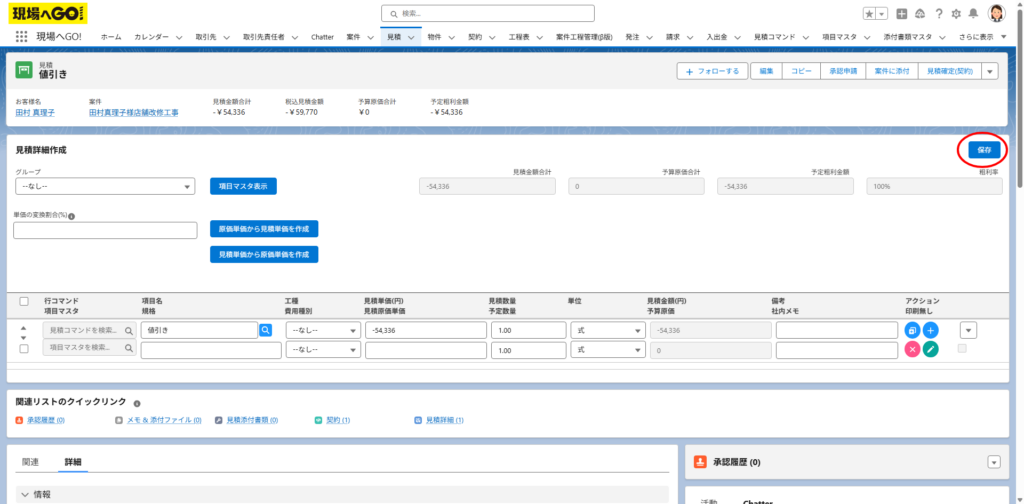The height and width of the screenshot is (504, 1024).
Task: Click the pink delete row icon
Action: click(912, 349)
